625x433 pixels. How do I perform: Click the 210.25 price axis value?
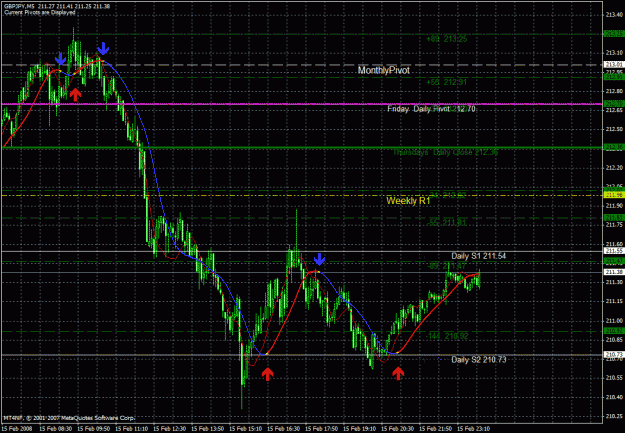[x=614, y=416]
